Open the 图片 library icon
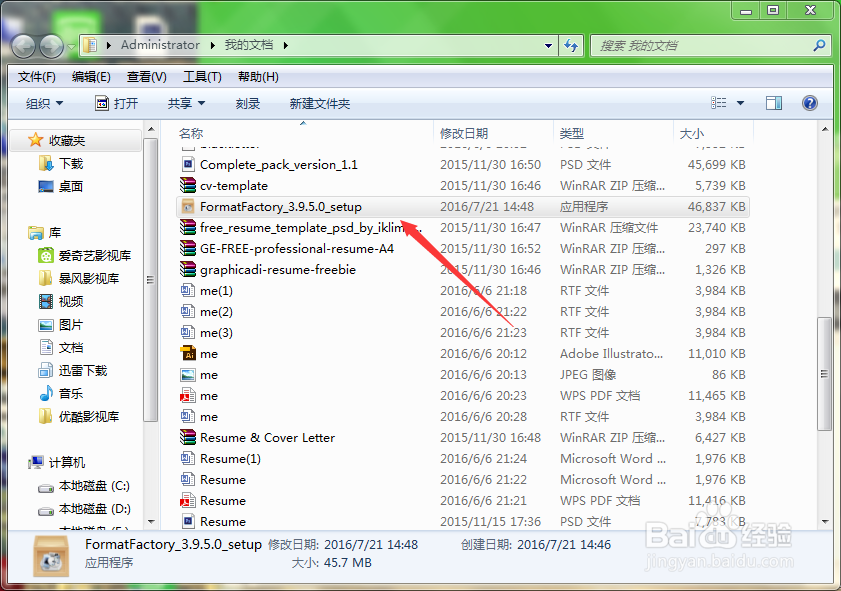This screenshot has width=841, height=591. point(46,324)
